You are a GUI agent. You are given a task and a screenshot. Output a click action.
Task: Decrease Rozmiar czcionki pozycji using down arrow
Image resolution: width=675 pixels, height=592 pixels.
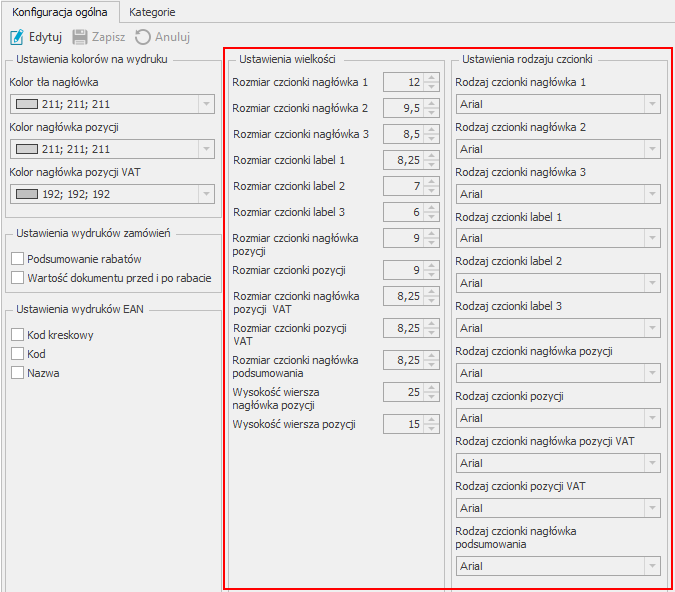pos(431,274)
